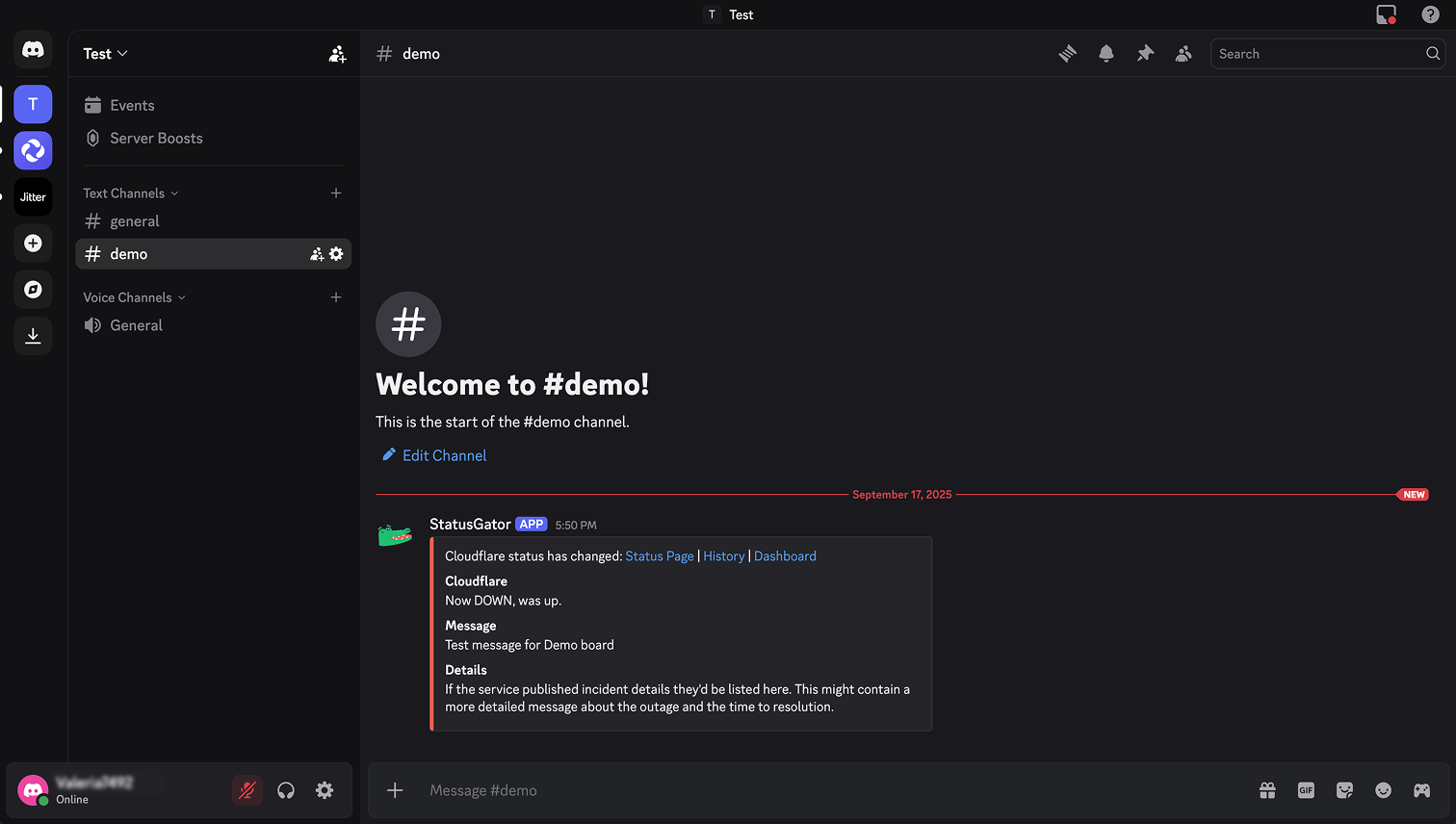Toggle the member list icon
The height and width of the screenshot is (824, 1456).
(x=1183, y=54)
